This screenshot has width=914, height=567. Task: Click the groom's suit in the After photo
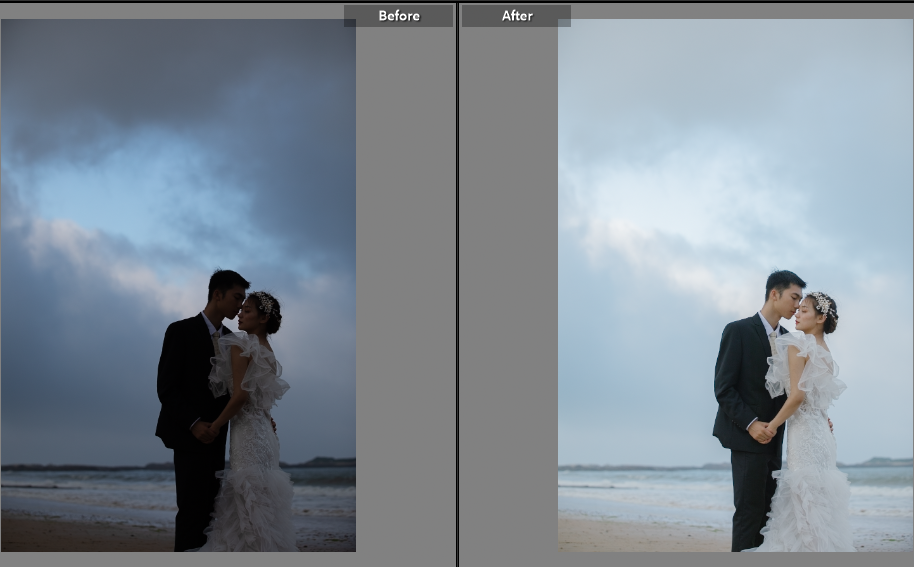pos(741,380)
